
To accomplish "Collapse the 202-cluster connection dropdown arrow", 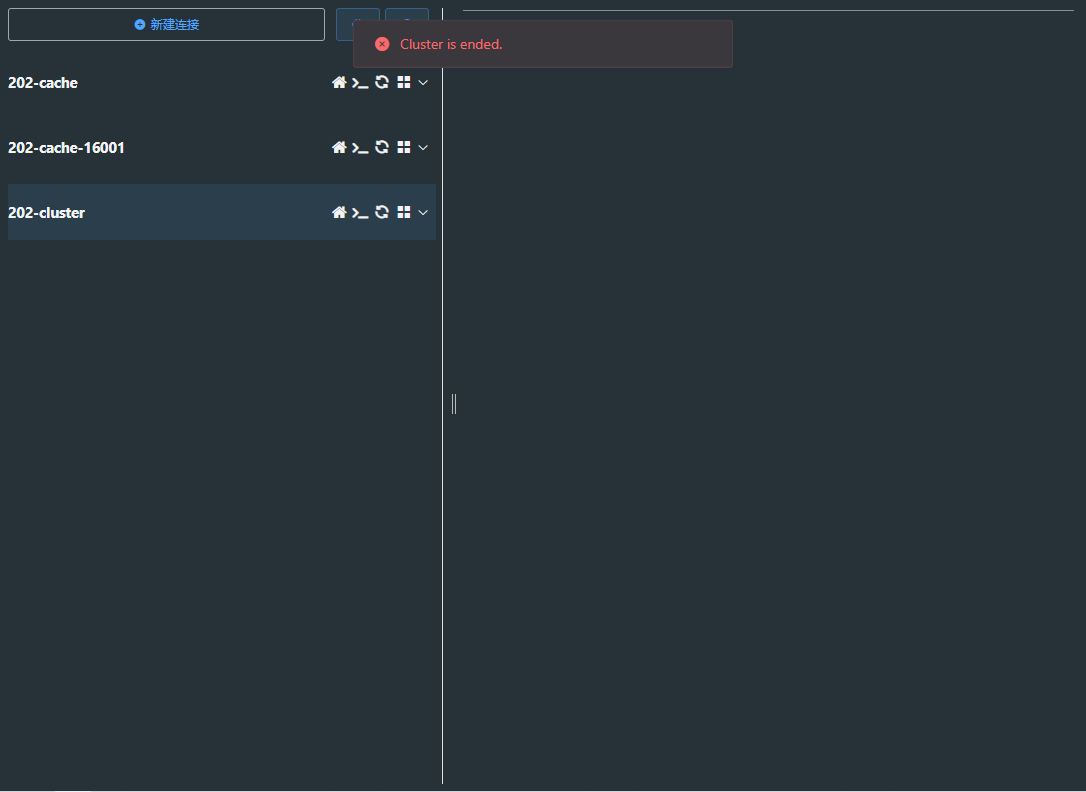I will 421,212.
